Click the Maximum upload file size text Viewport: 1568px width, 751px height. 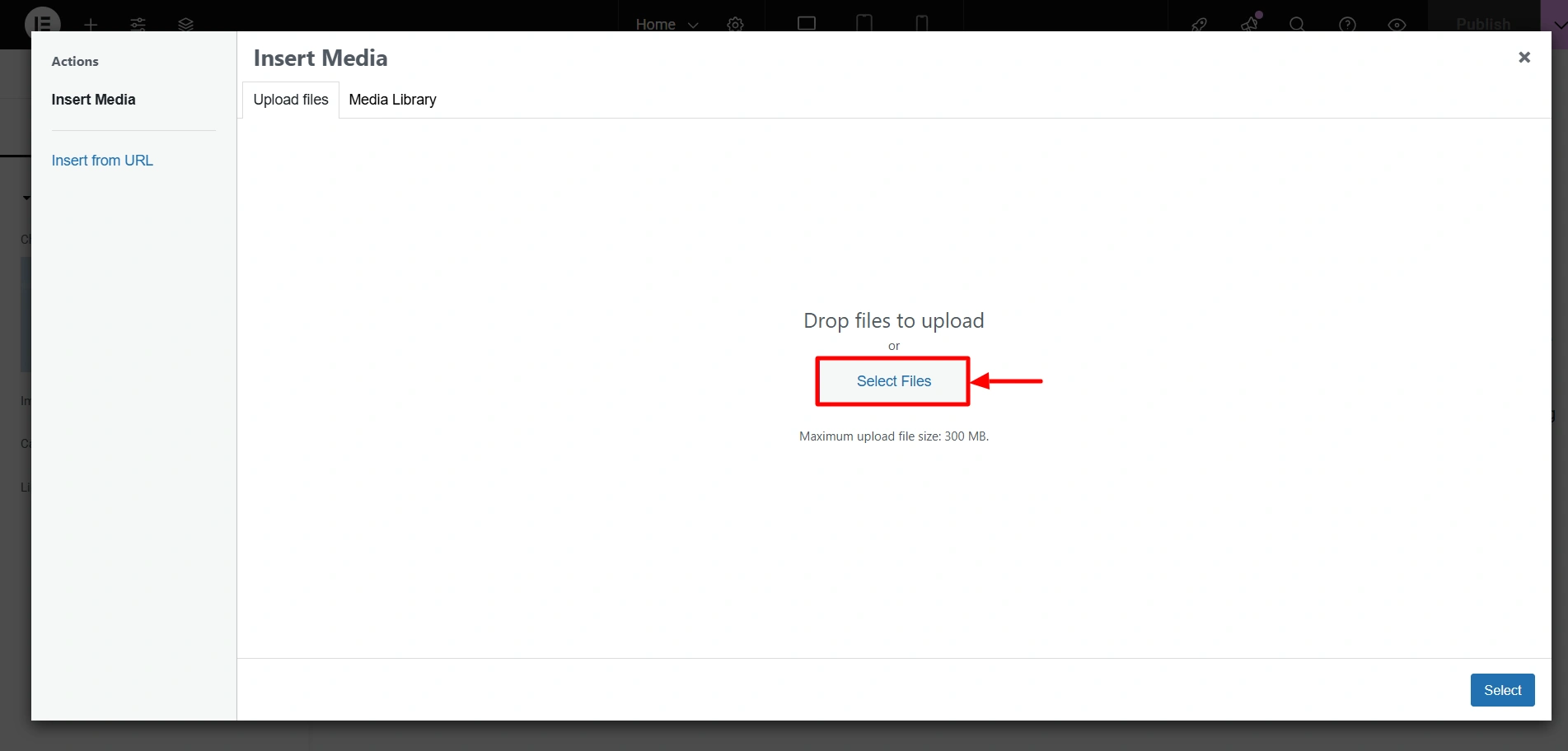click(x=893, y=436)
